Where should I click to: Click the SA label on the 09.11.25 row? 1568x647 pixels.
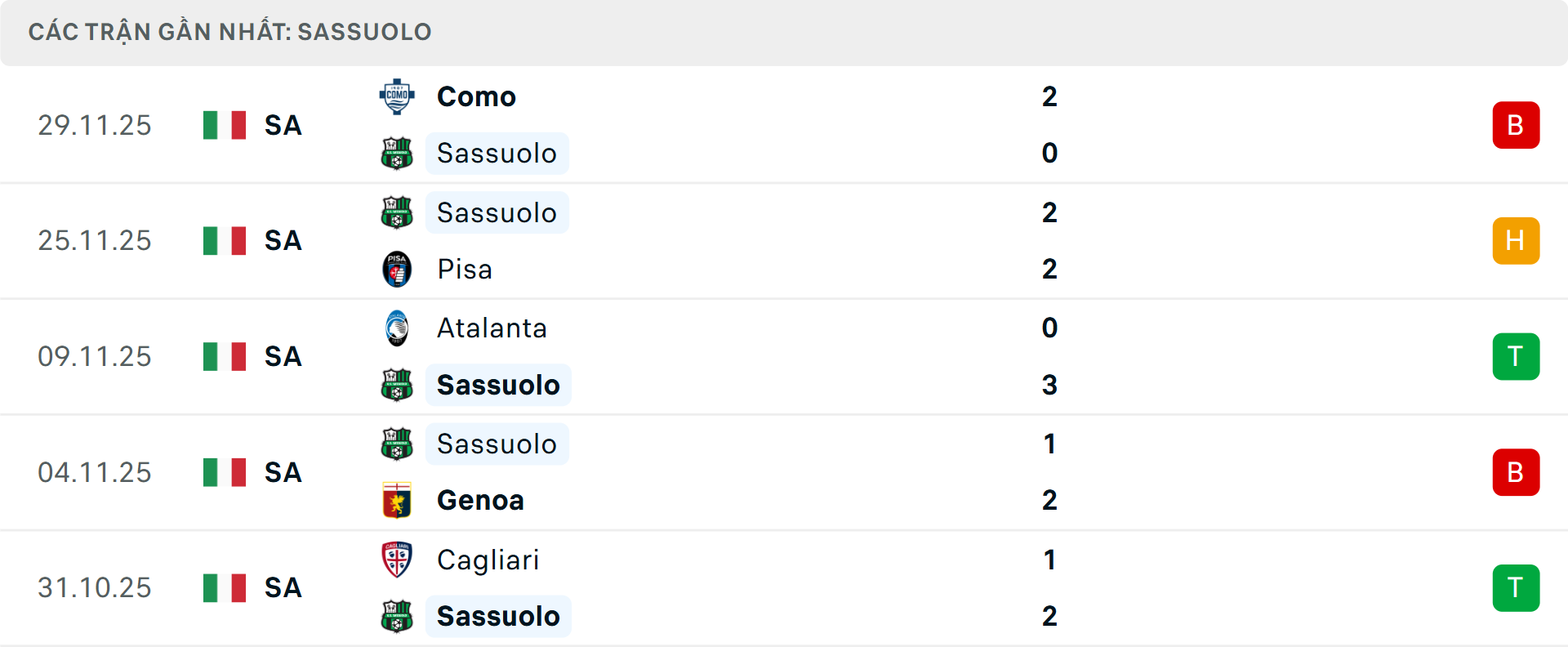point(282,357)
